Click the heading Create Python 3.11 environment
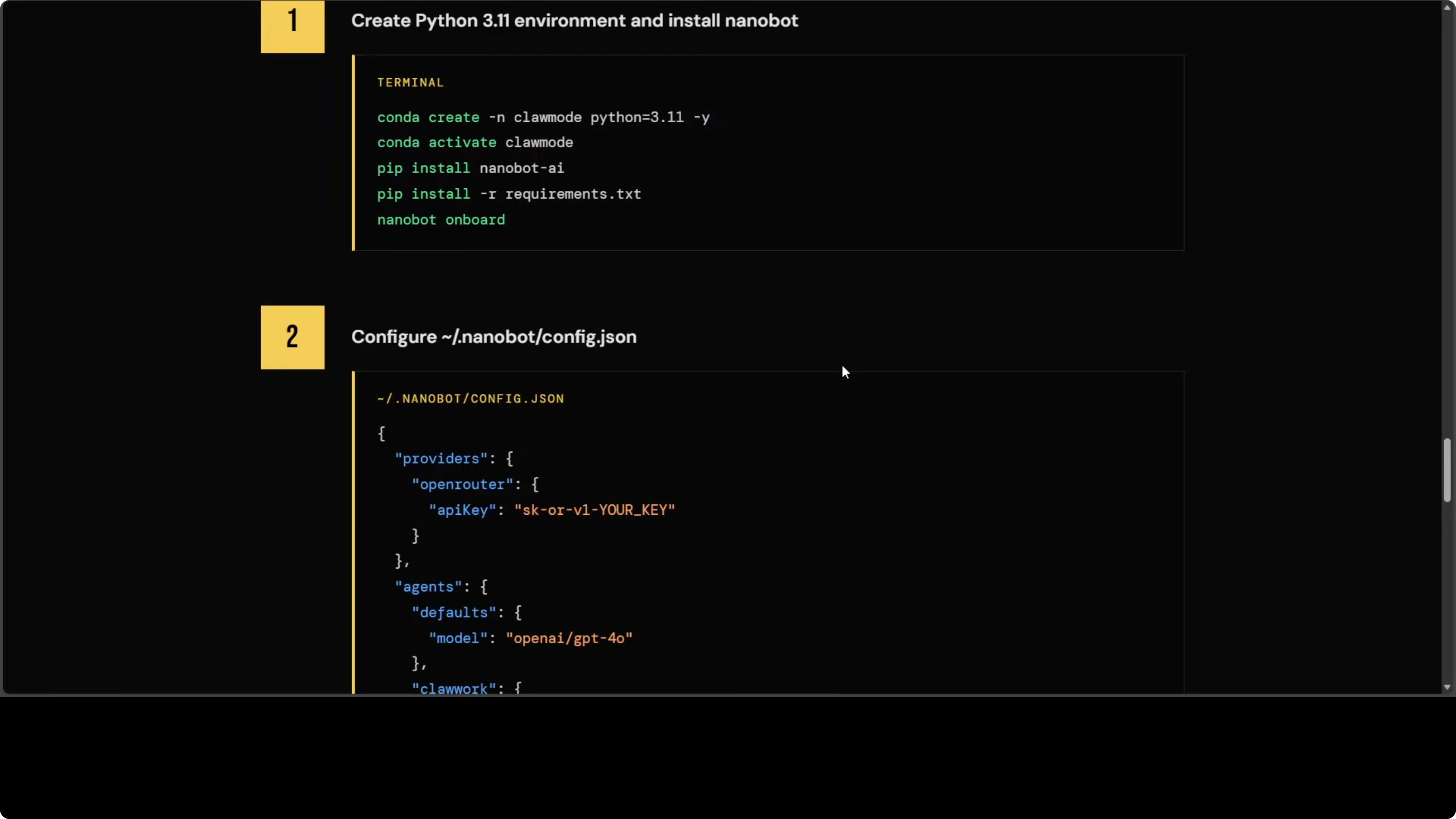This screenshot has height=819, width=1456. tap(574, 20)
